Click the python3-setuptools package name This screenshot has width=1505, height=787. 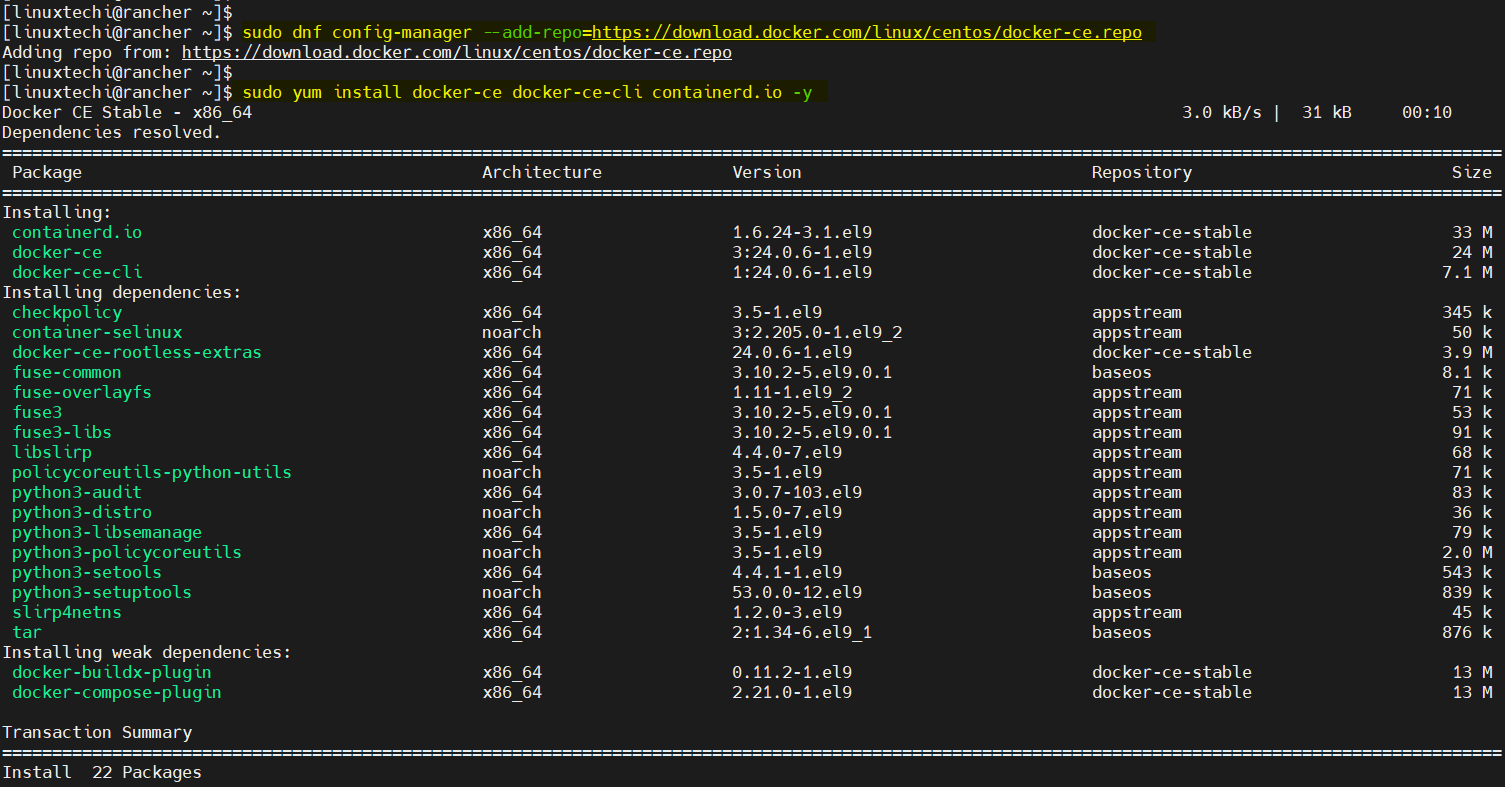102,592
